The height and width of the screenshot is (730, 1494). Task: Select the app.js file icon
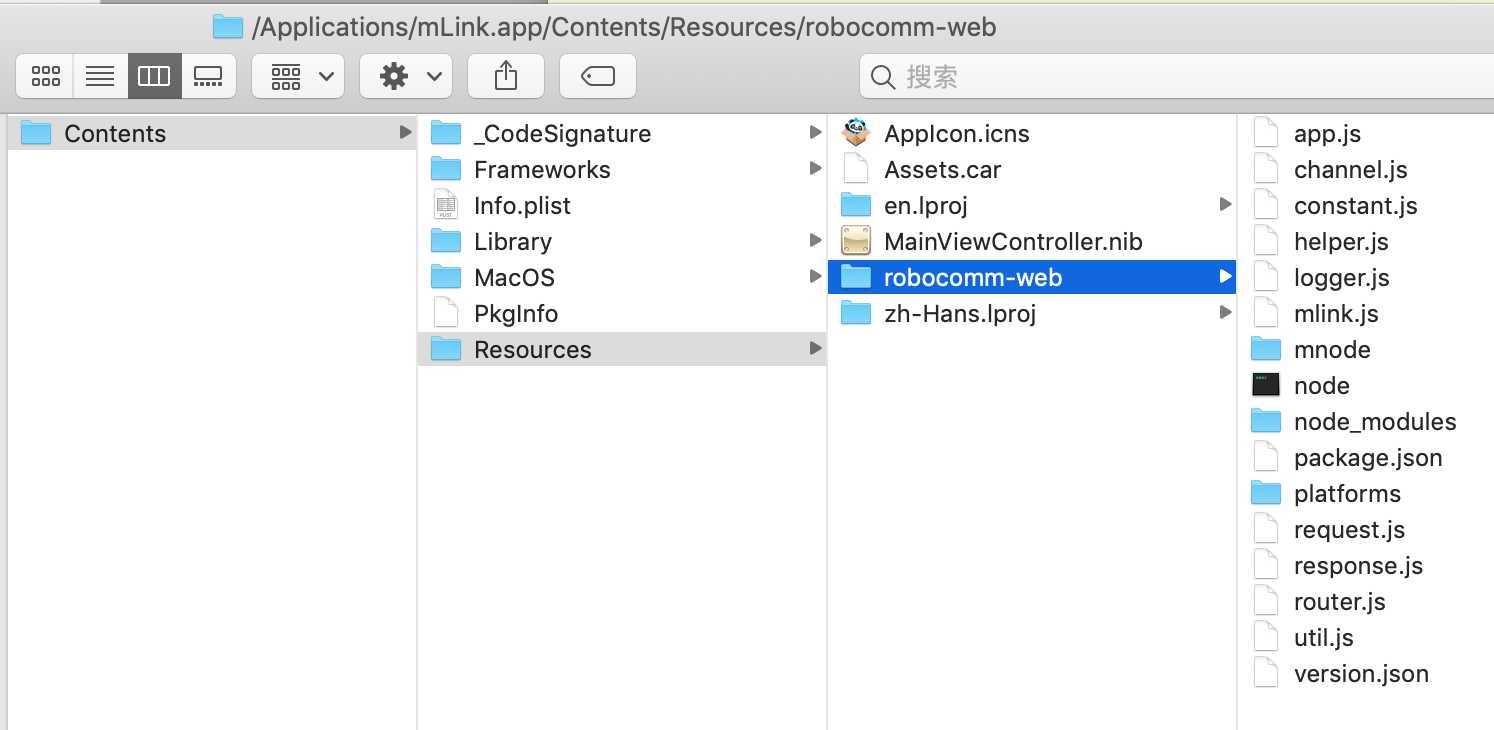pos(1266,133)
